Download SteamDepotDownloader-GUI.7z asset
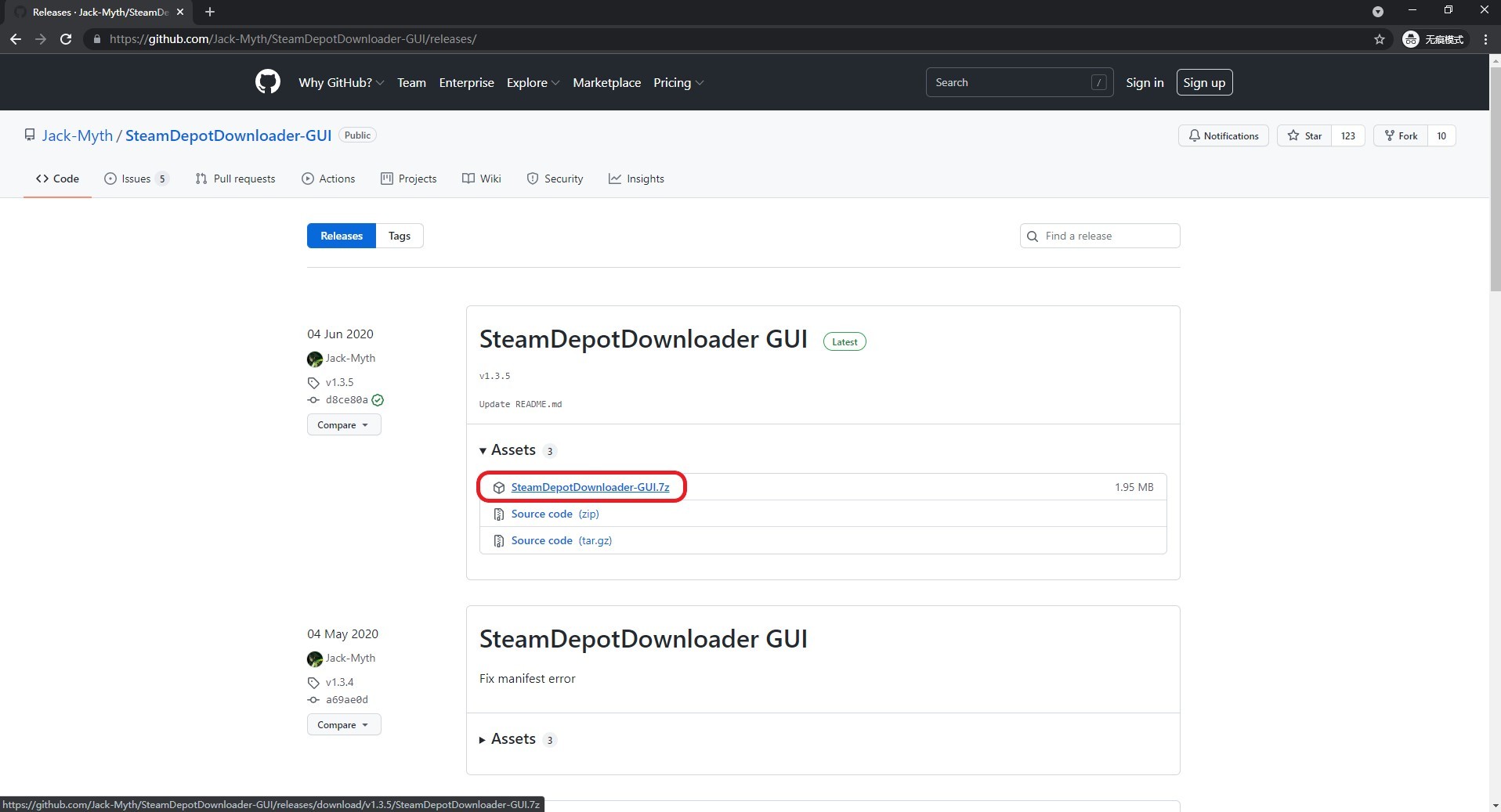1501x812 pixels. [x=590, y=487]
